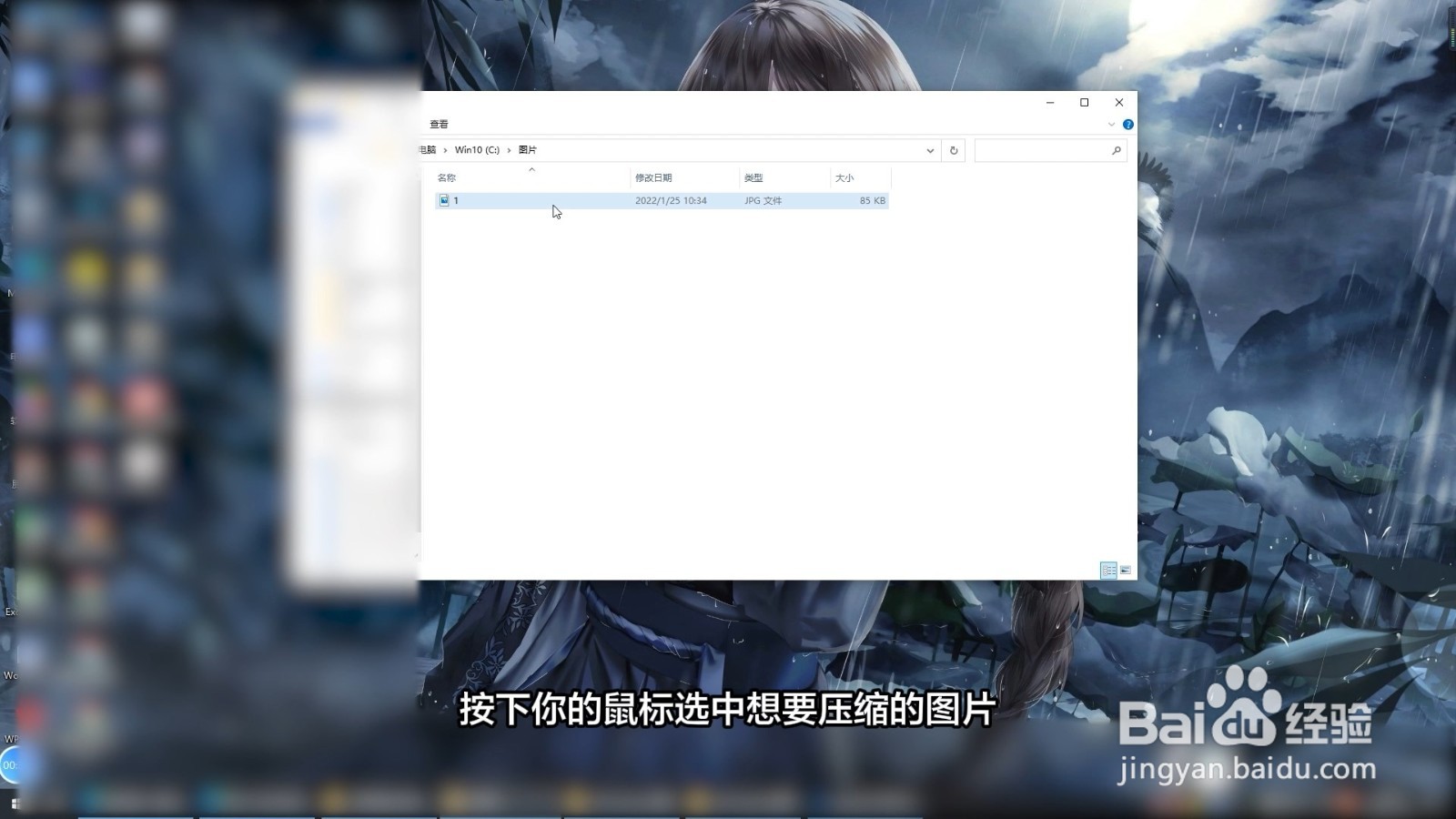
Task: Minimize the Explorer window
Action: [1050, 103]
